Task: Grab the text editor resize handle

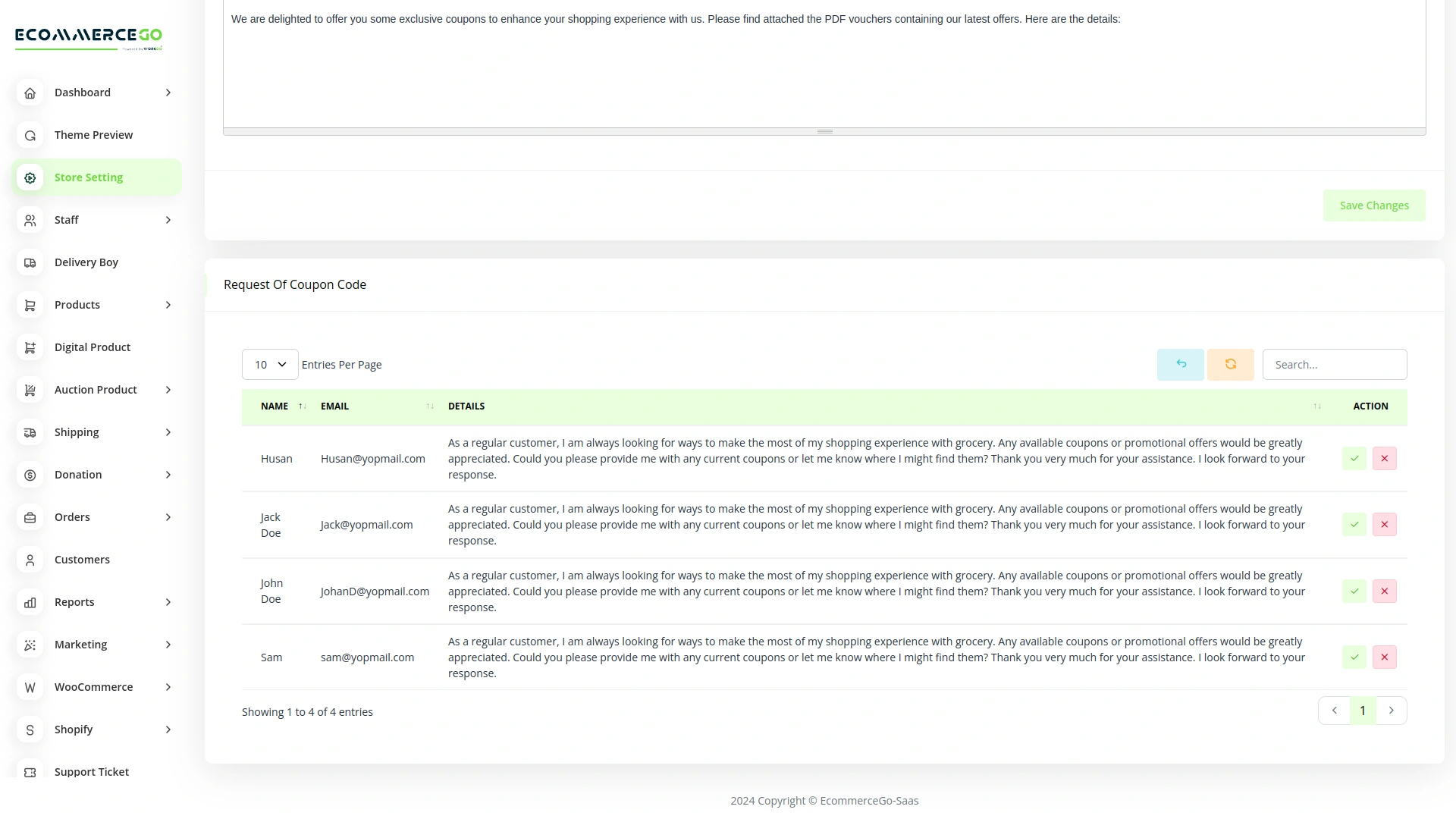Action: click(x=824, y=132)
